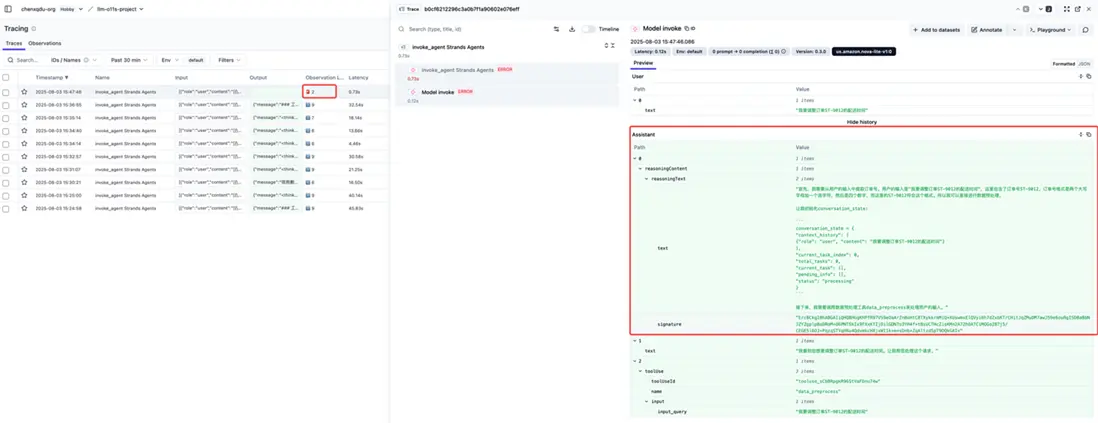Check the checkbox for trace 15:31:07
Screen dimensions: 1098x423
6,169
